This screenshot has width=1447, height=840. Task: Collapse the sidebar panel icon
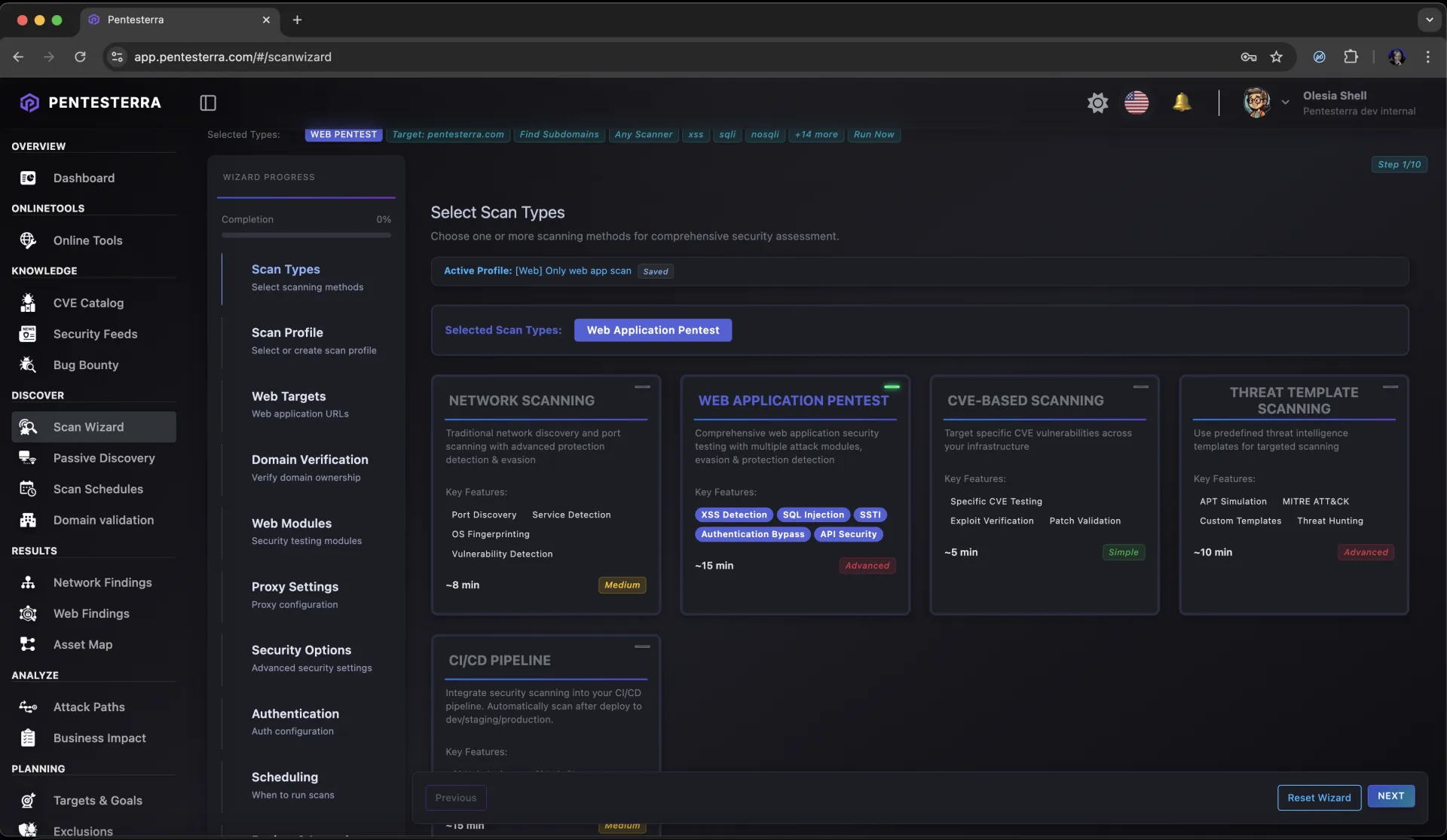coord(208,102)
